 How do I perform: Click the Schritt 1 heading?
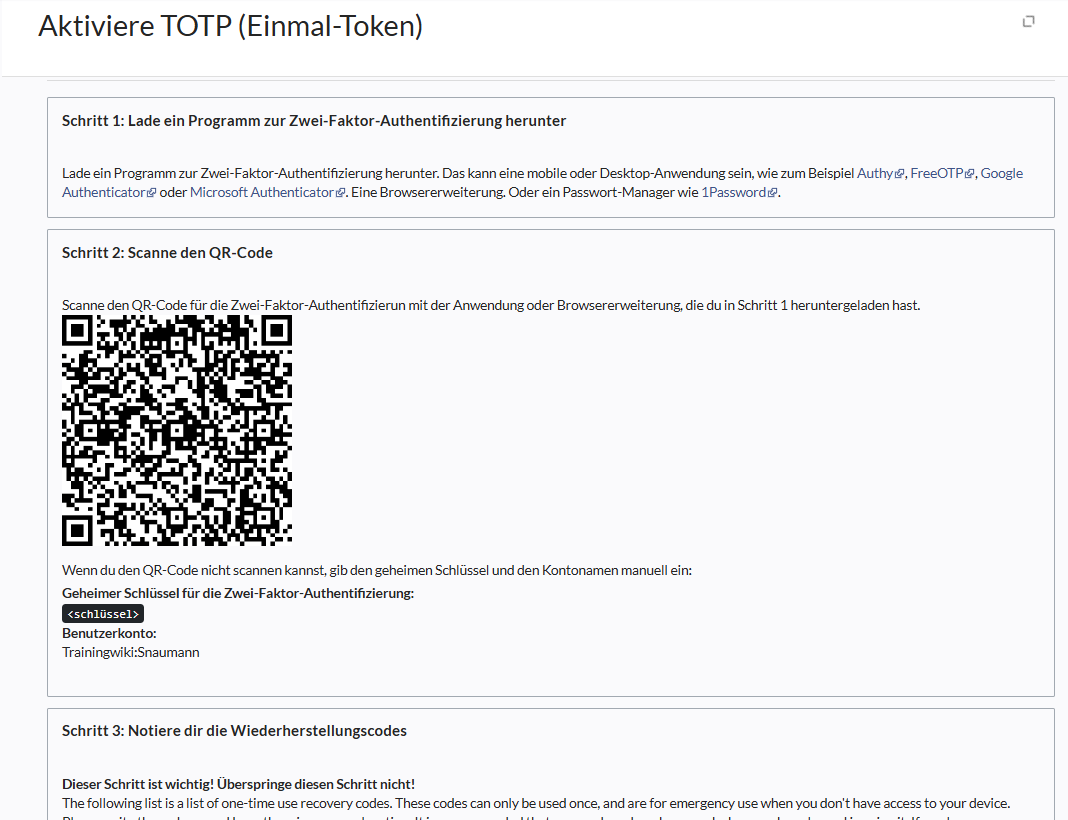313,121
